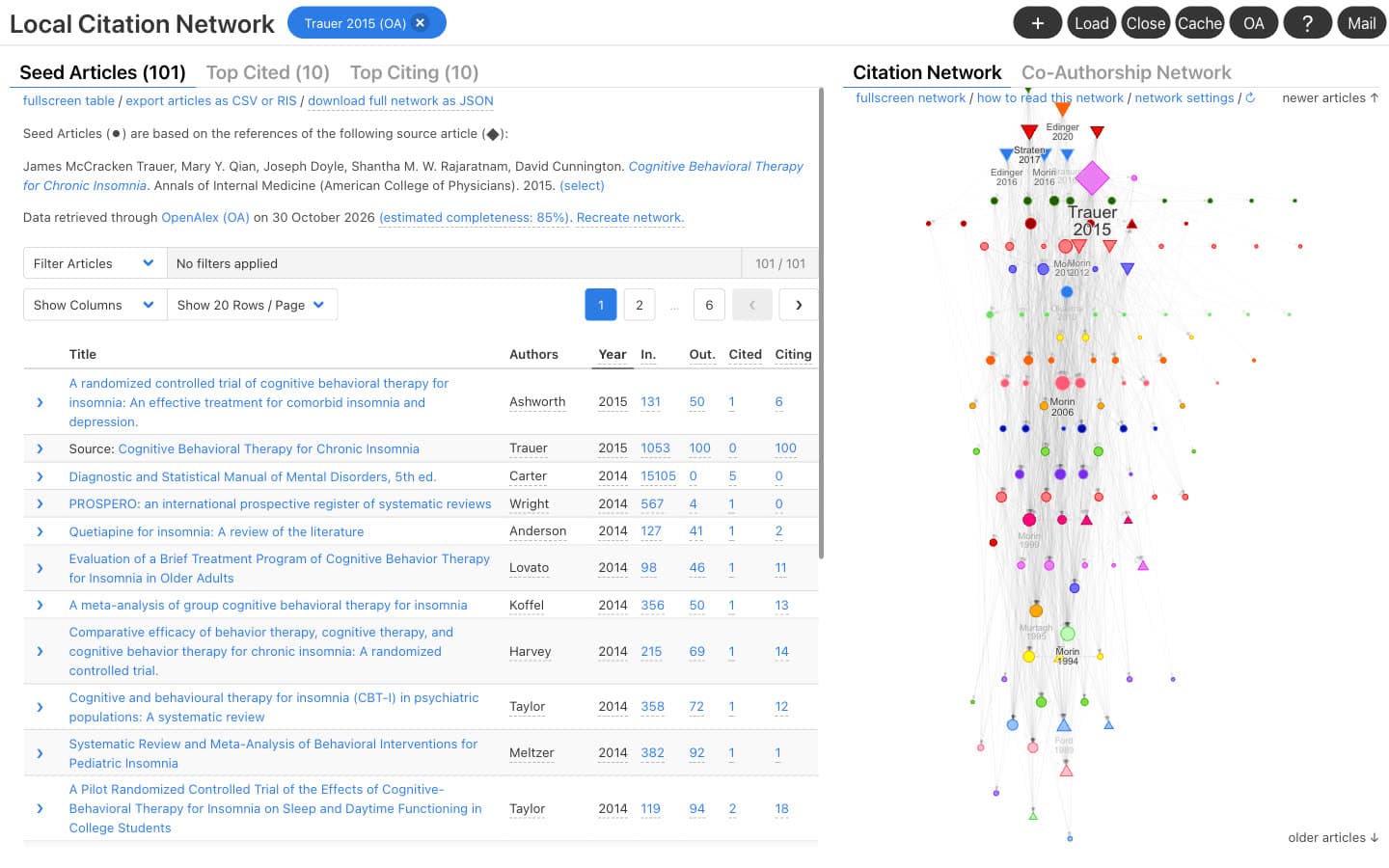Expand the Source Trauer article row

click(x=40, y=448)
